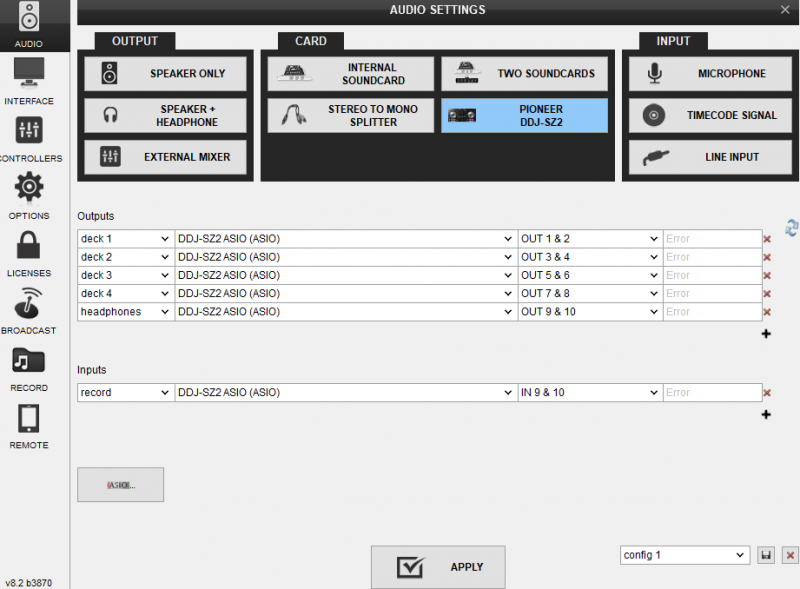Expand the OUT 3 & 4 channel dropdown
Viewport: 800px width, 589px height.
coord(590,257)
